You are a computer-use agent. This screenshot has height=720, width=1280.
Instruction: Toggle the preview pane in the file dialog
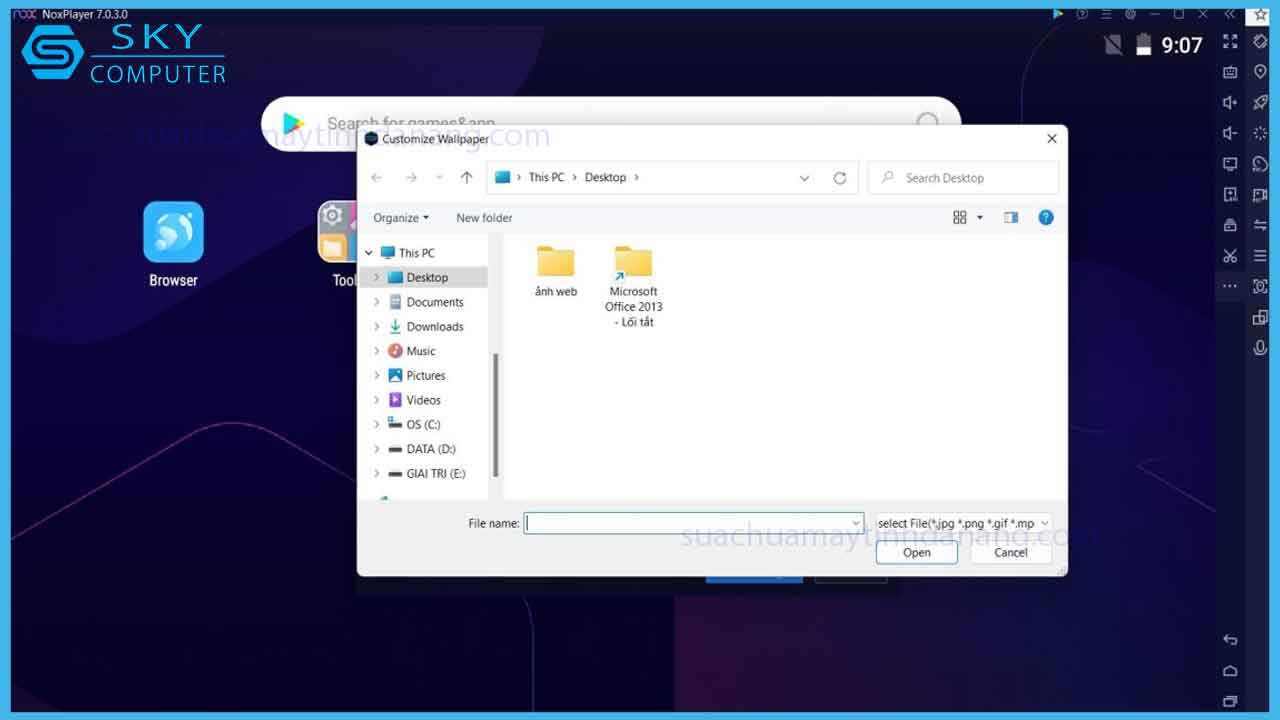1011,217
